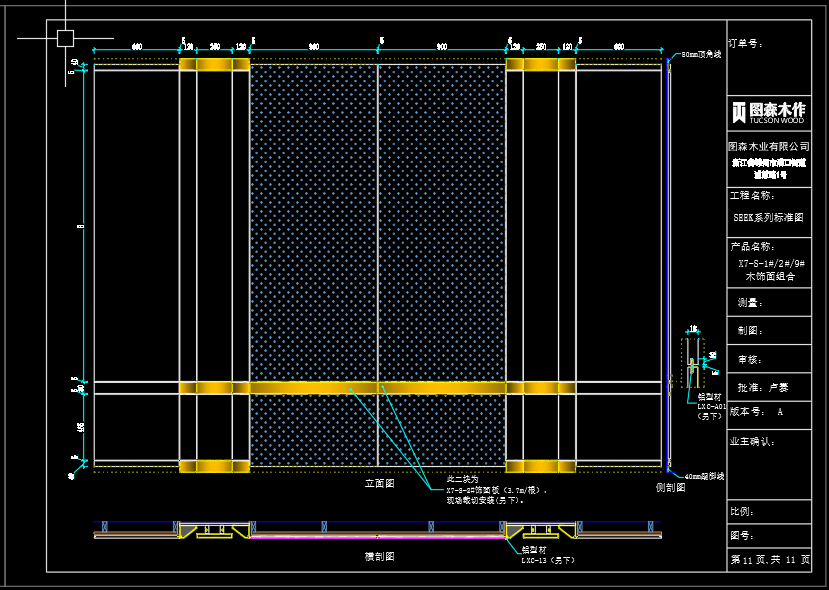Select the LXC-A01 aluminum profile detail
The height and width of the screenshot is (590, 829).
(692, 368)
